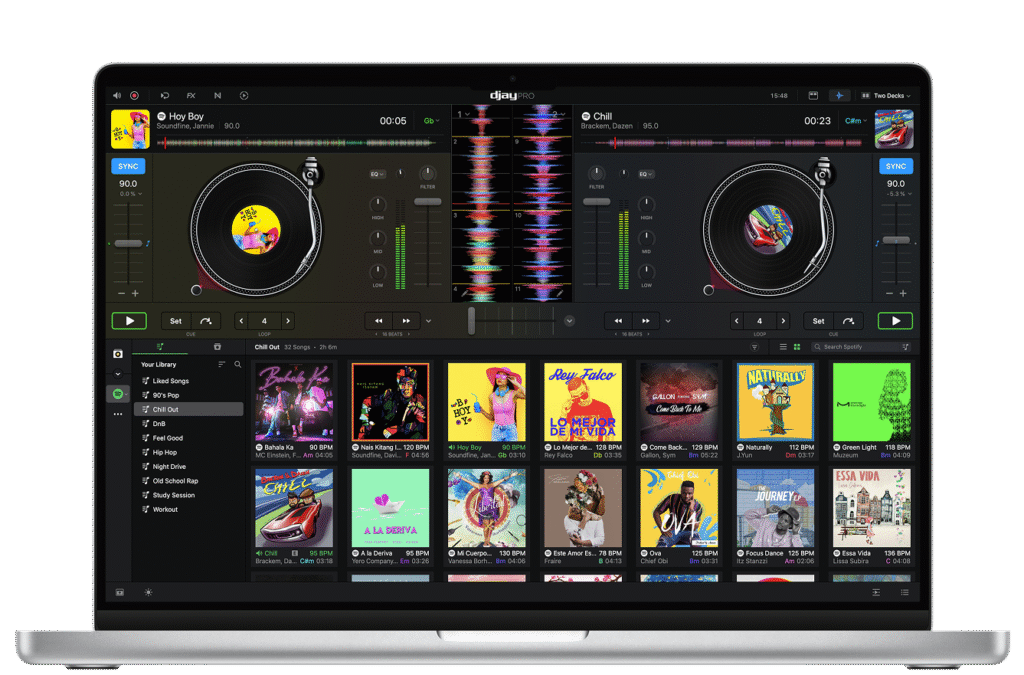
Task: Open the Night Drive playlist
Action: click(x=188, y=467)
